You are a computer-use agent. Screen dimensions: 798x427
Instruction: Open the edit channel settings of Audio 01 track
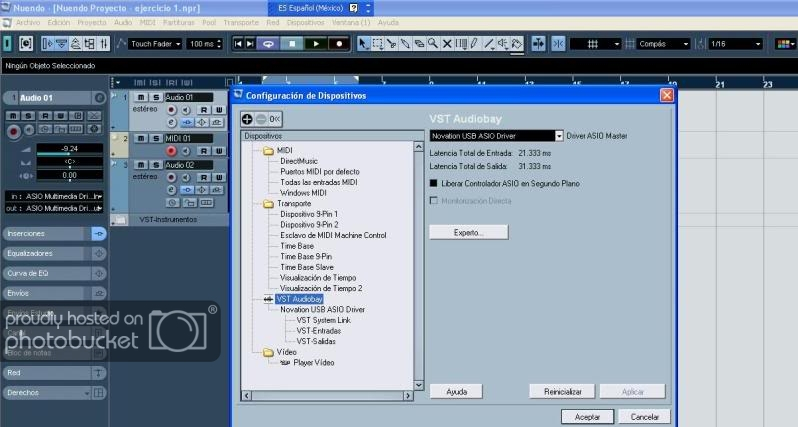point(171,121)
